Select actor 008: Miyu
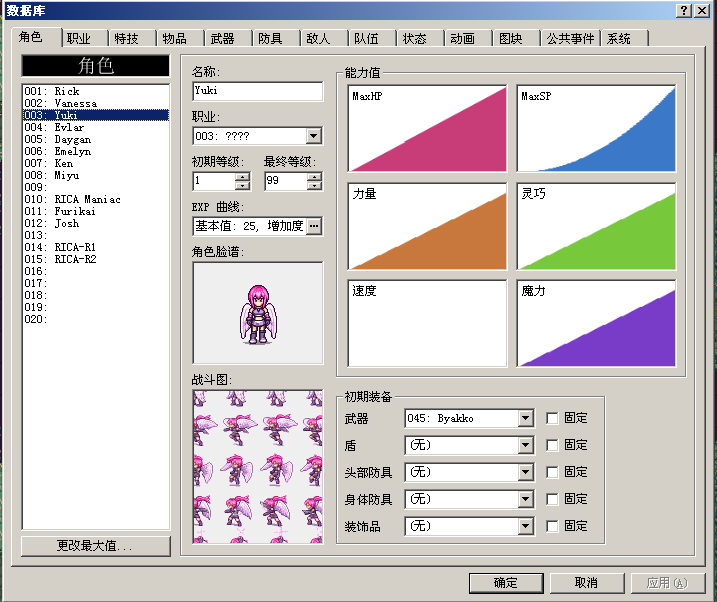The image size is (717, 602). [x=96, y=175]
